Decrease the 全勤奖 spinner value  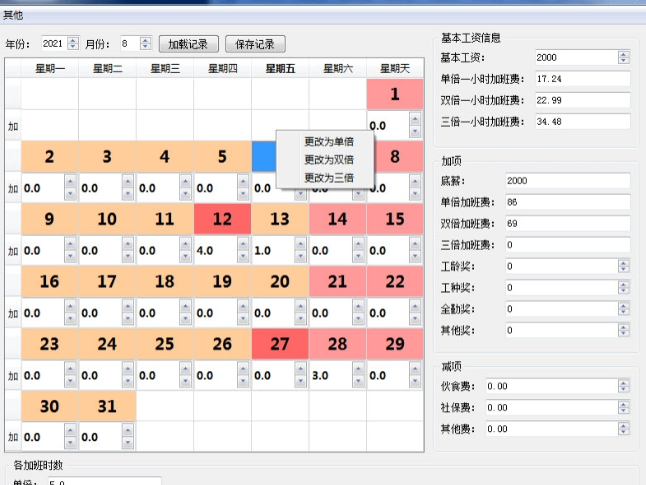[624, 313]
